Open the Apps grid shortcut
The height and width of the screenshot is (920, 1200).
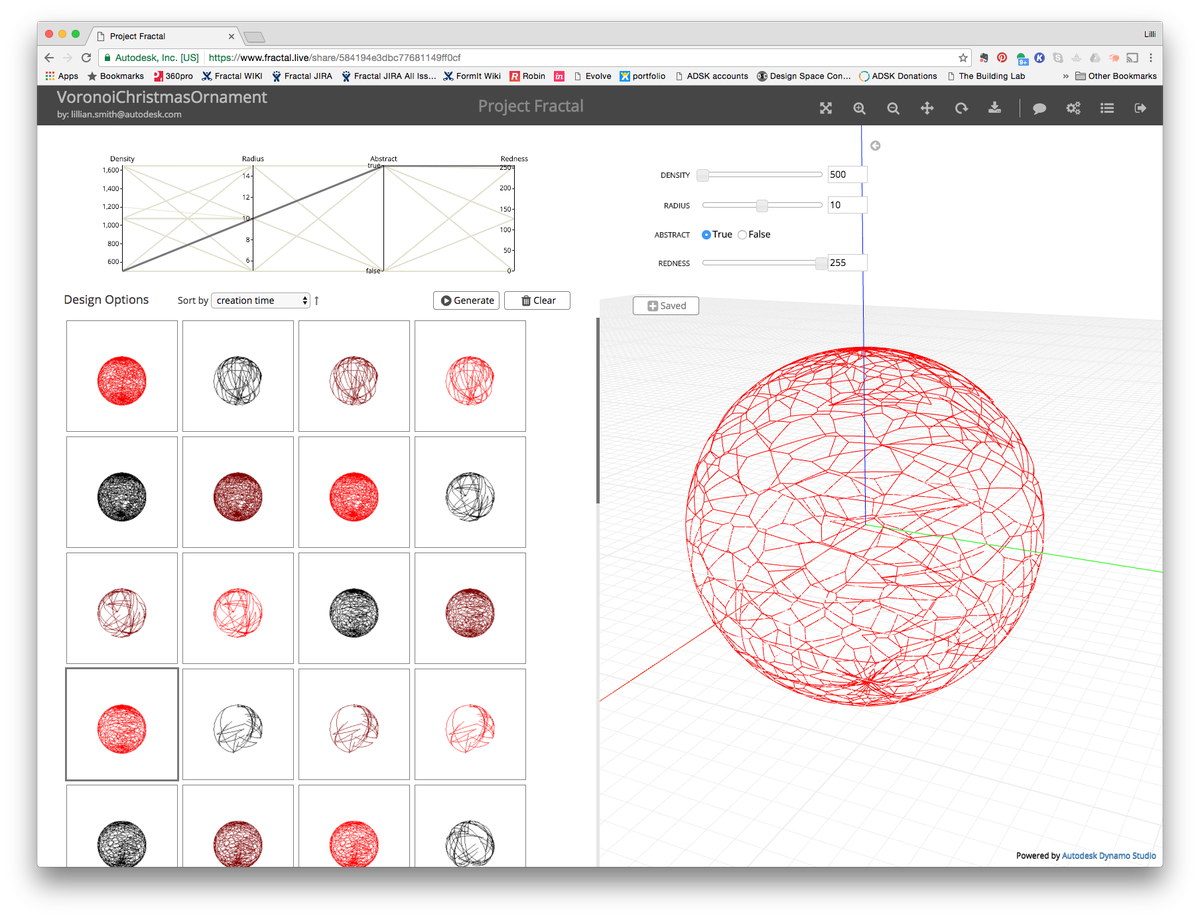pyautogui.click(x=62, y=76)
